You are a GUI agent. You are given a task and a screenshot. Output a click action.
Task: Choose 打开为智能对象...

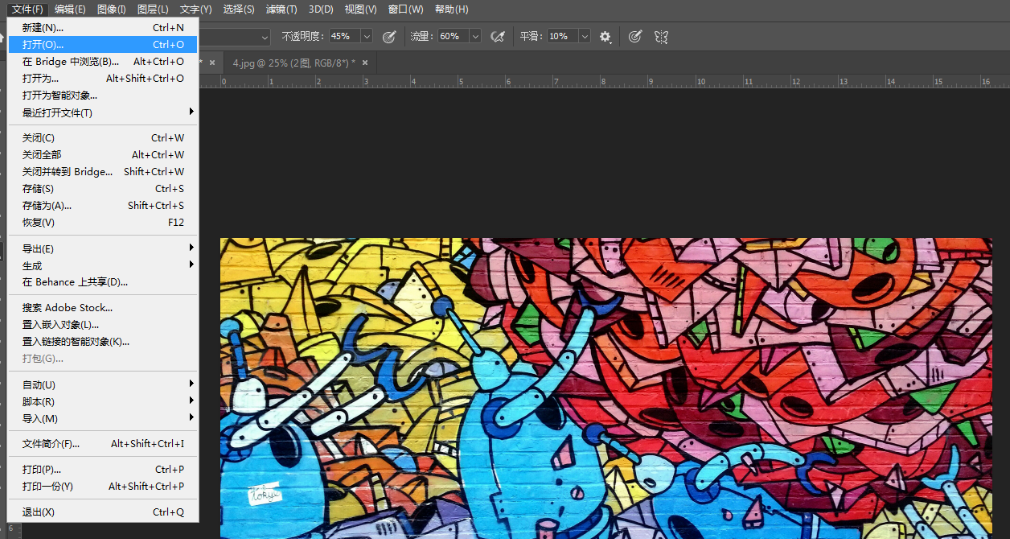pos(102,95)
